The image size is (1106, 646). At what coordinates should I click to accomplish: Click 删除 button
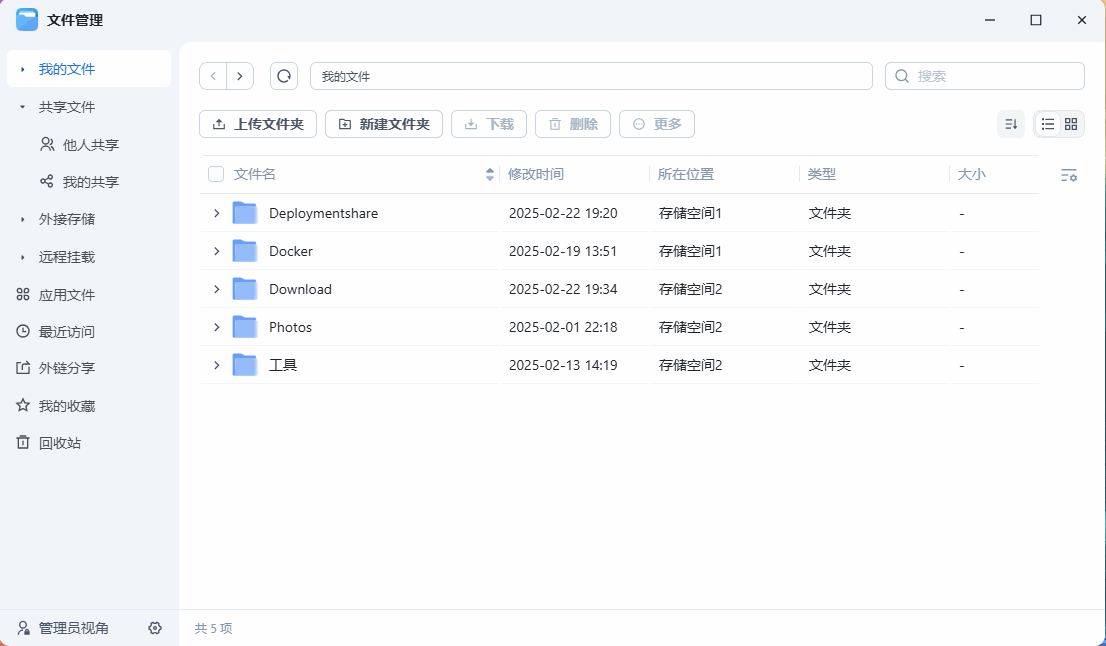tap(573, 124)
